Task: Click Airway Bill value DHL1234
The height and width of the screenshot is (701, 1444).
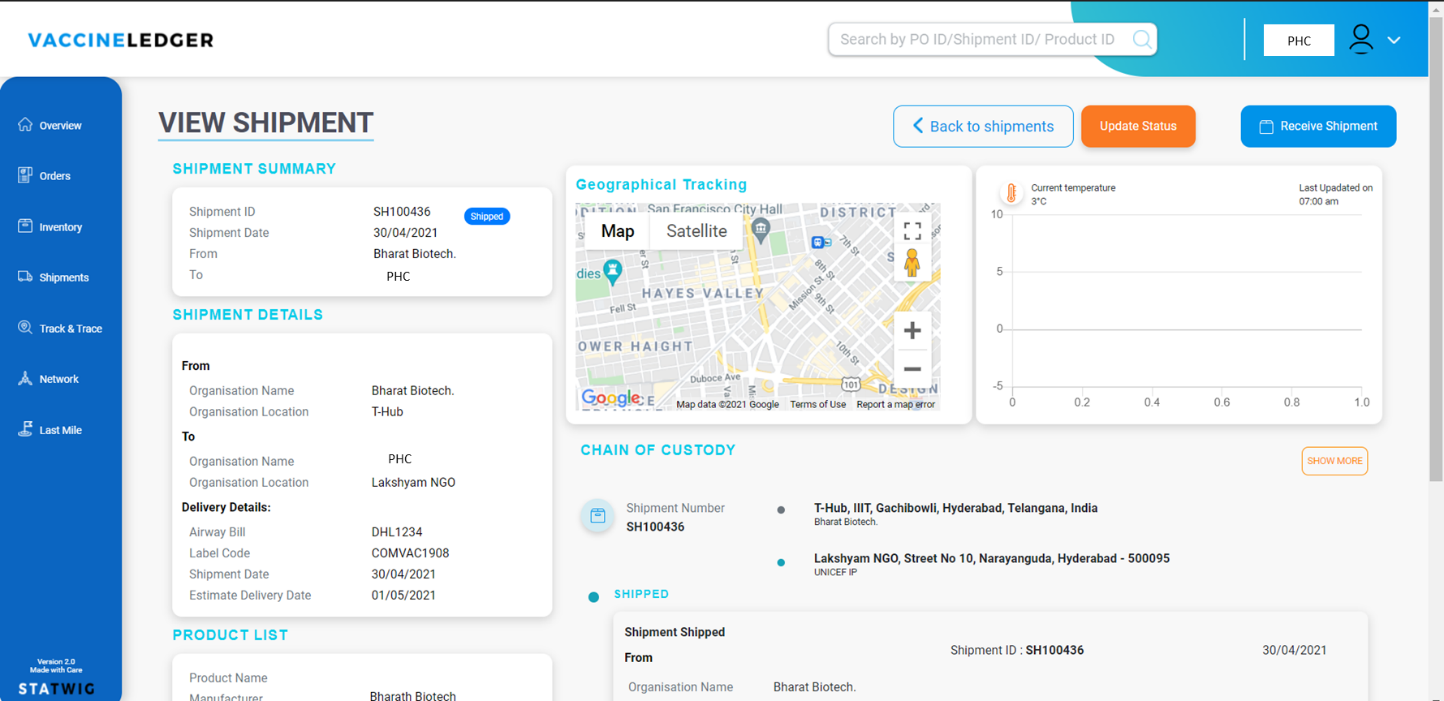Action: [x=397, y=532]
